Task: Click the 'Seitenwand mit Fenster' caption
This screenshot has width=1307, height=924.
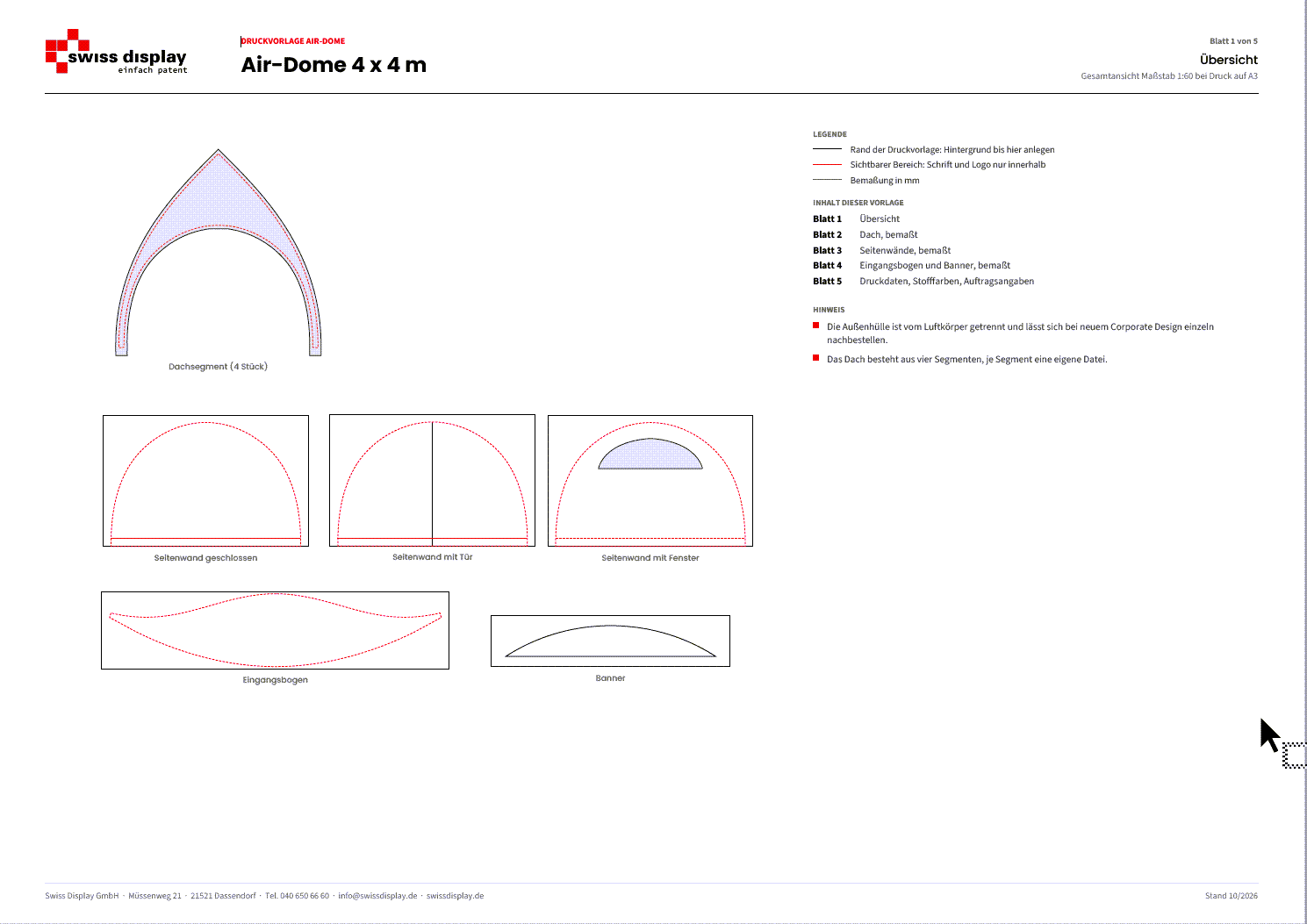Action: coord(650,558)
